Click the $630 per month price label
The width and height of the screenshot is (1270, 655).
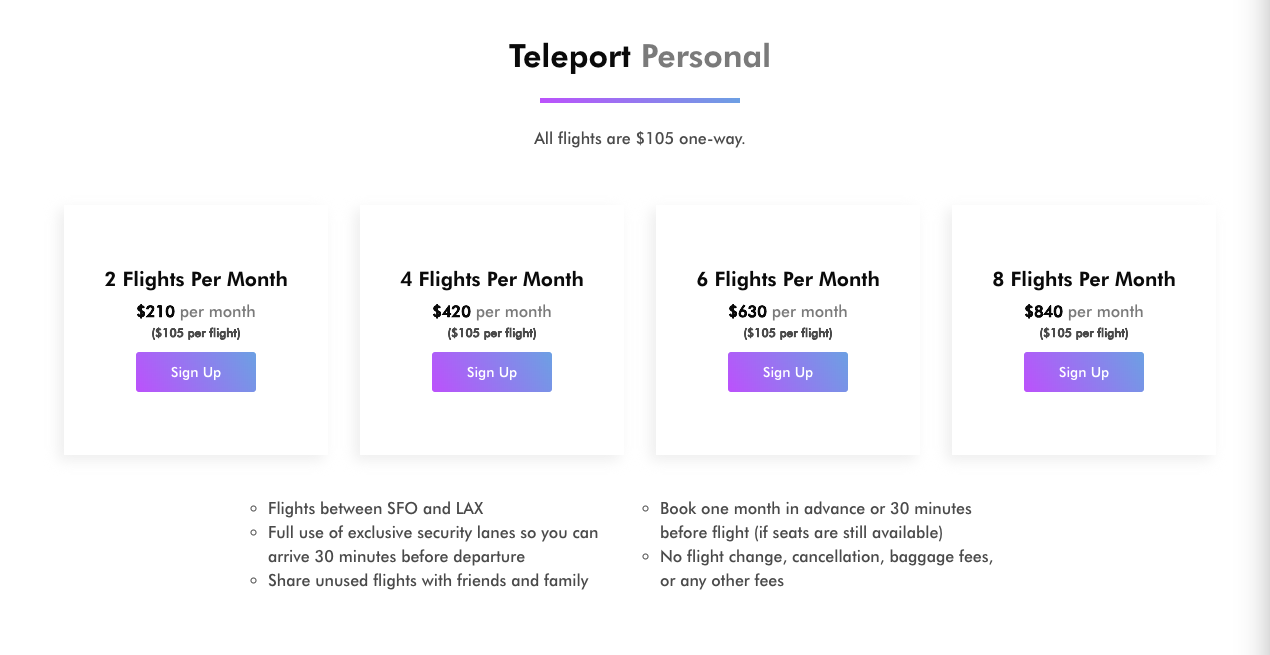(x=788, y=311)
